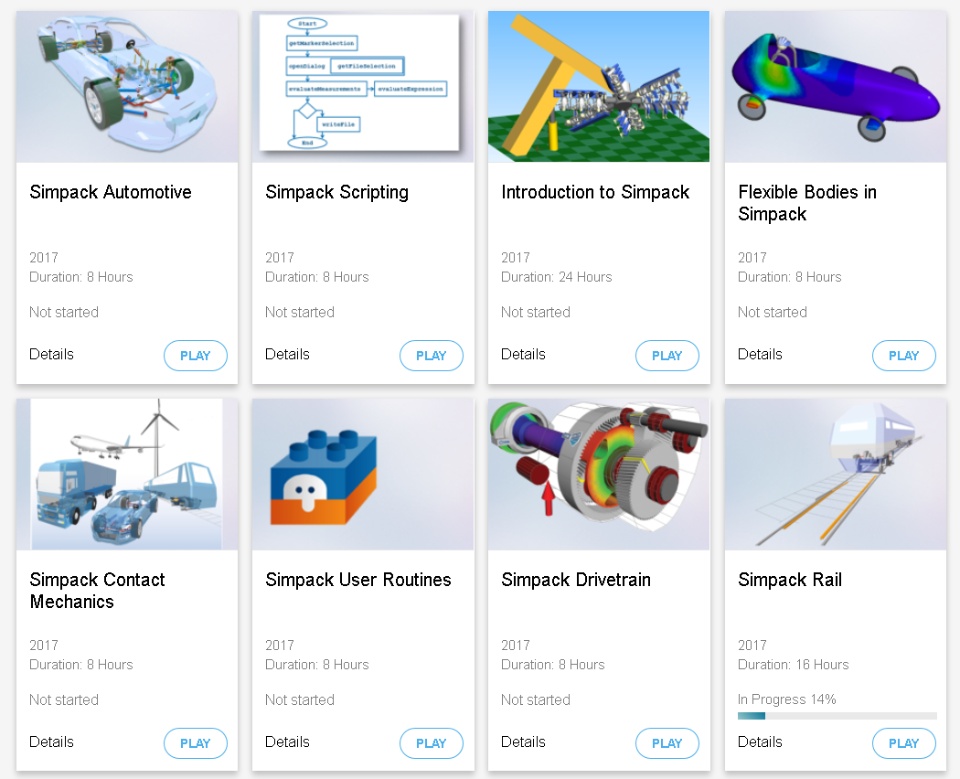Screen dimensions: 960x779
Task: Open the Simpack Drivetrain gearbox image
Action: (599, 474)
